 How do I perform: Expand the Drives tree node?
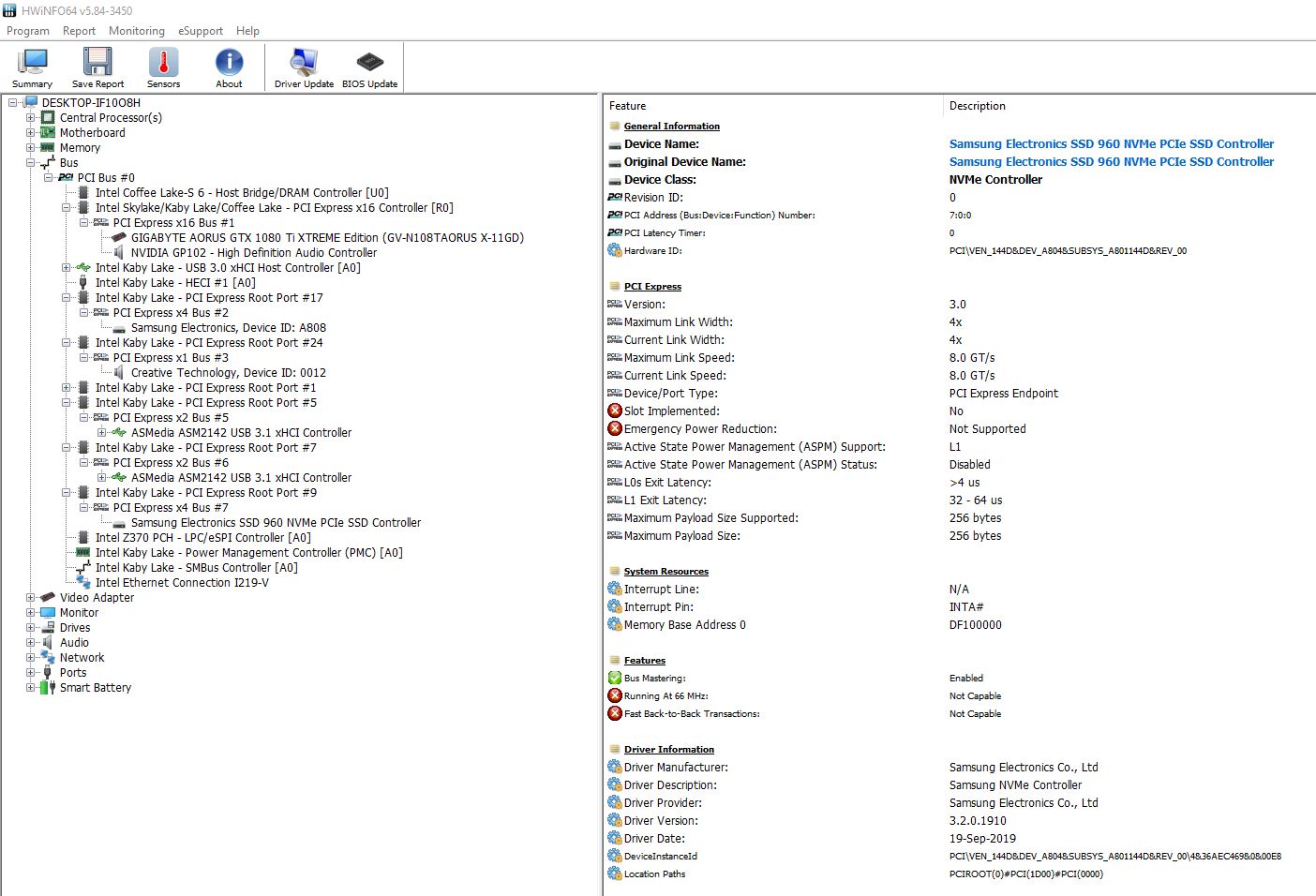pyautogui.click(x=31, y=628)
